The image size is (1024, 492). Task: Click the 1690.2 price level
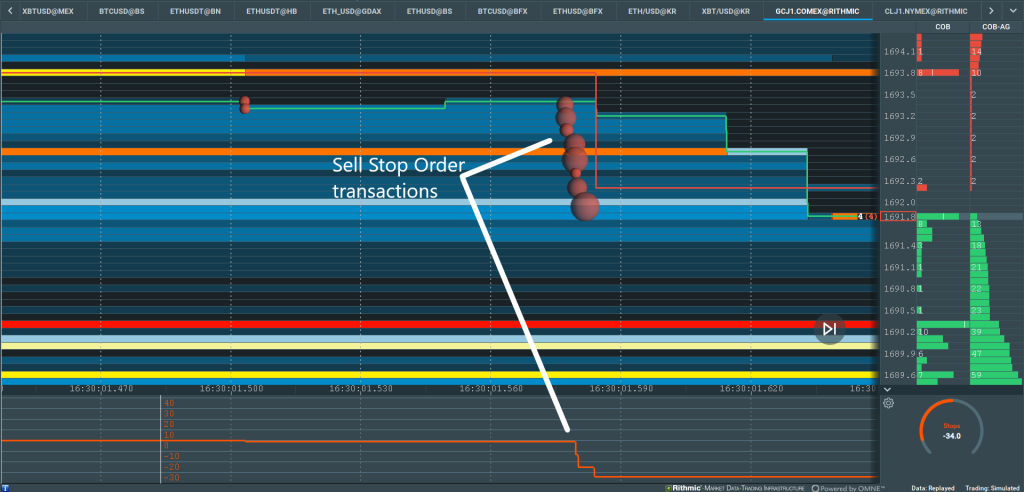(898, 332)
